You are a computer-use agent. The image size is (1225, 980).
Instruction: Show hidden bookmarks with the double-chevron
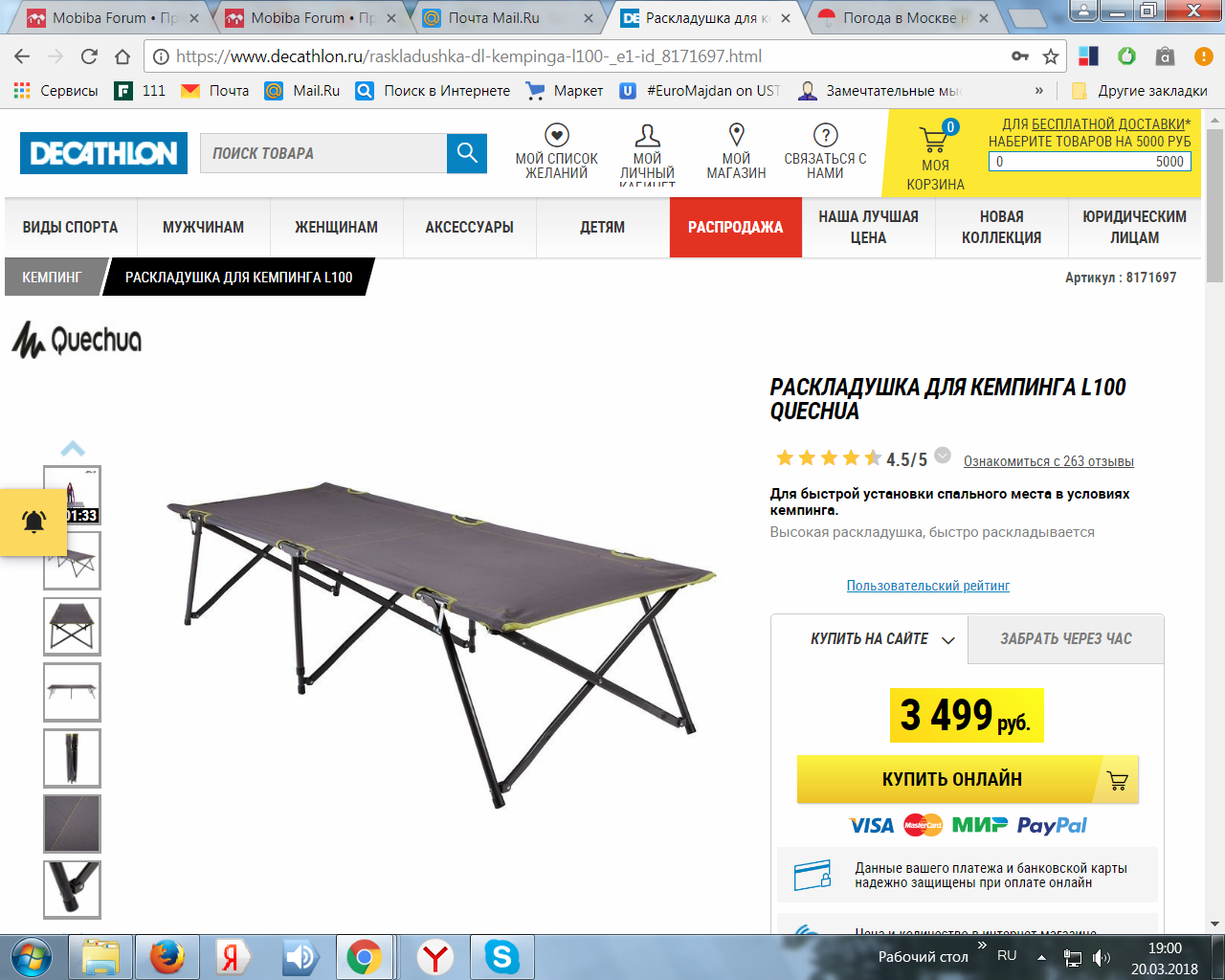point(1039,91)
